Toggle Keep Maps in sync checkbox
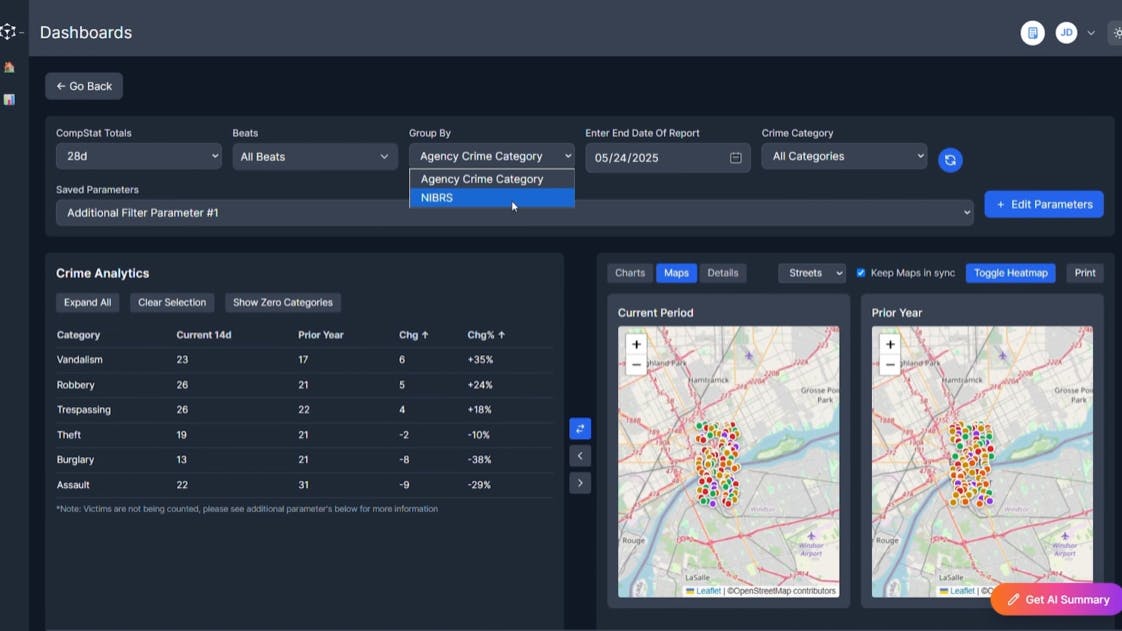The width and height of the screenshot is (1122, 631). (861, 273)
